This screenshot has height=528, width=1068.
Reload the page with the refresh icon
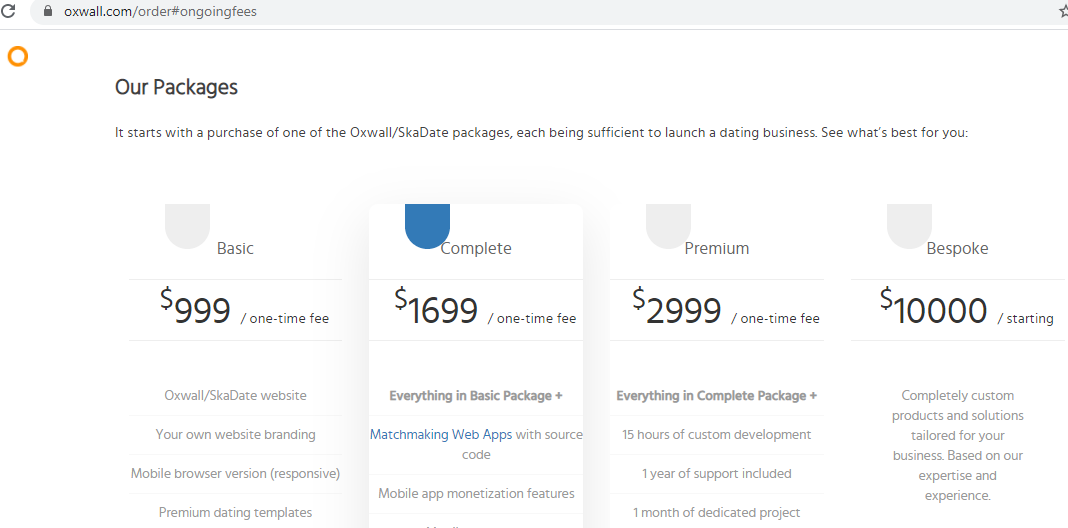click(8, 12)
